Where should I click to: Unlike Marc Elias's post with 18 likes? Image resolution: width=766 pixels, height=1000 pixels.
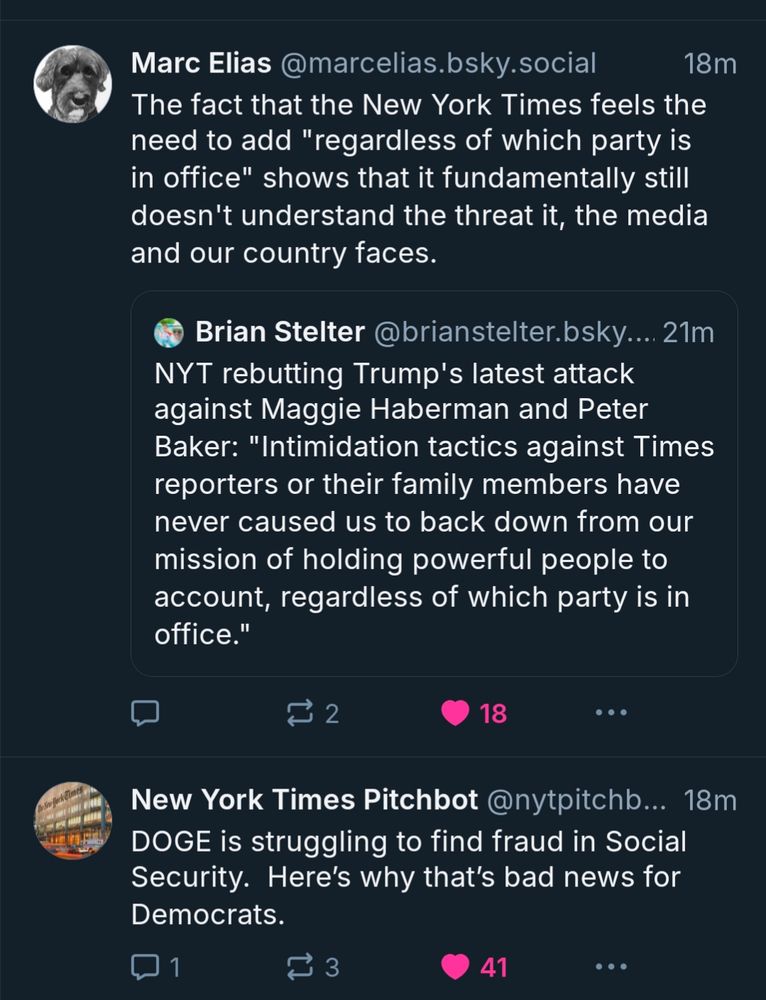click(x=457, y=713)
